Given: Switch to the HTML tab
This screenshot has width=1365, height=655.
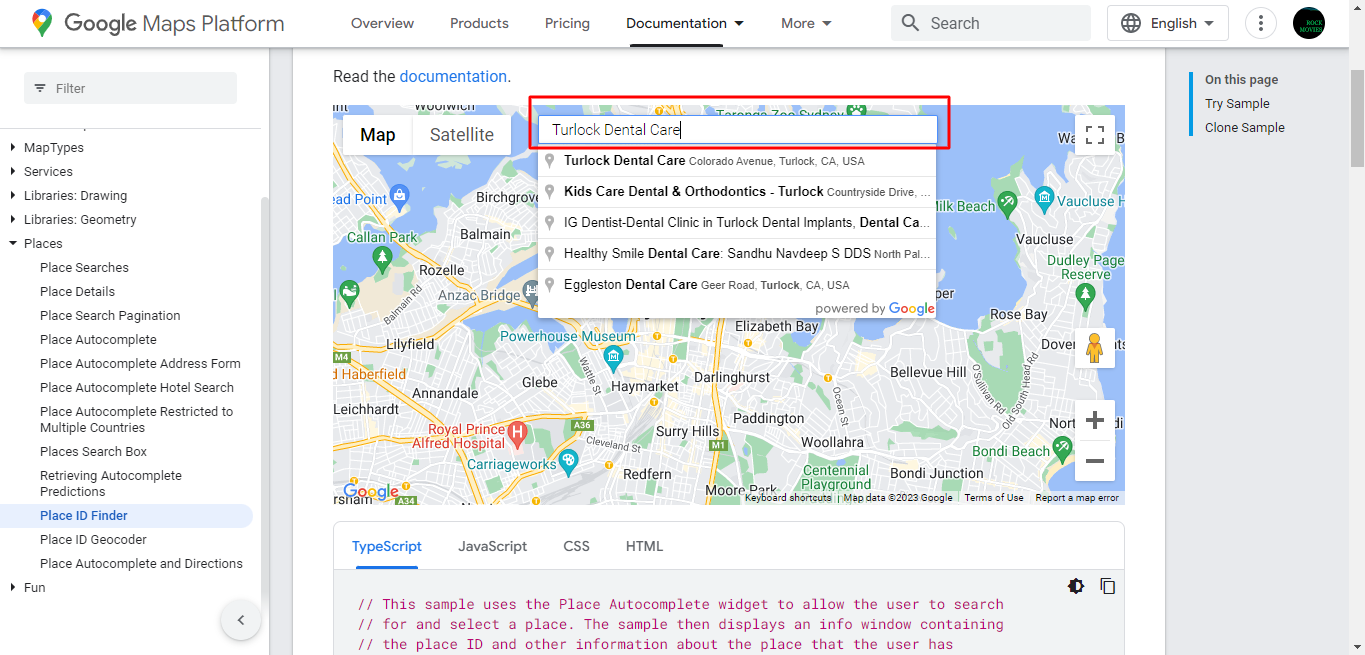Looking at the screenshot, I should point(645,546).
